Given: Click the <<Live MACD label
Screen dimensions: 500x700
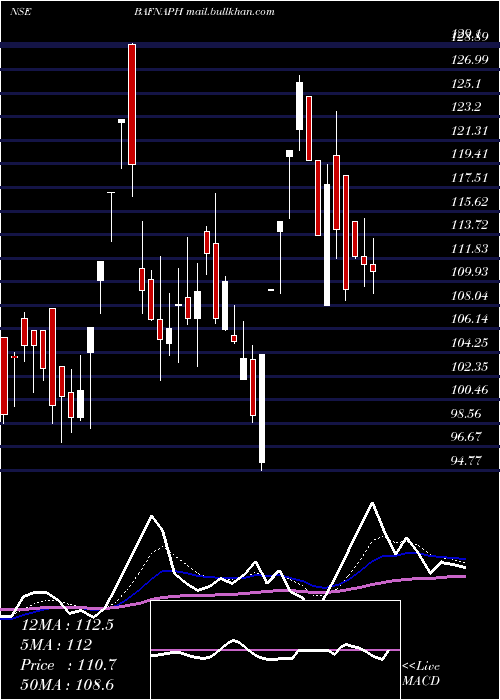Looking at the screenshot, I should click(421, 674).
